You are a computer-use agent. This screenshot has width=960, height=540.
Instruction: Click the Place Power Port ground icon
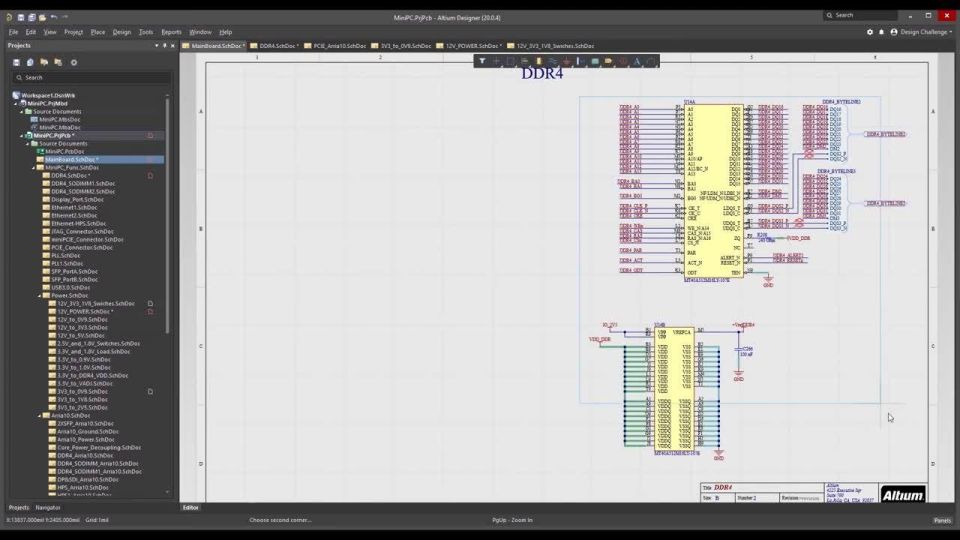(567, 61)
